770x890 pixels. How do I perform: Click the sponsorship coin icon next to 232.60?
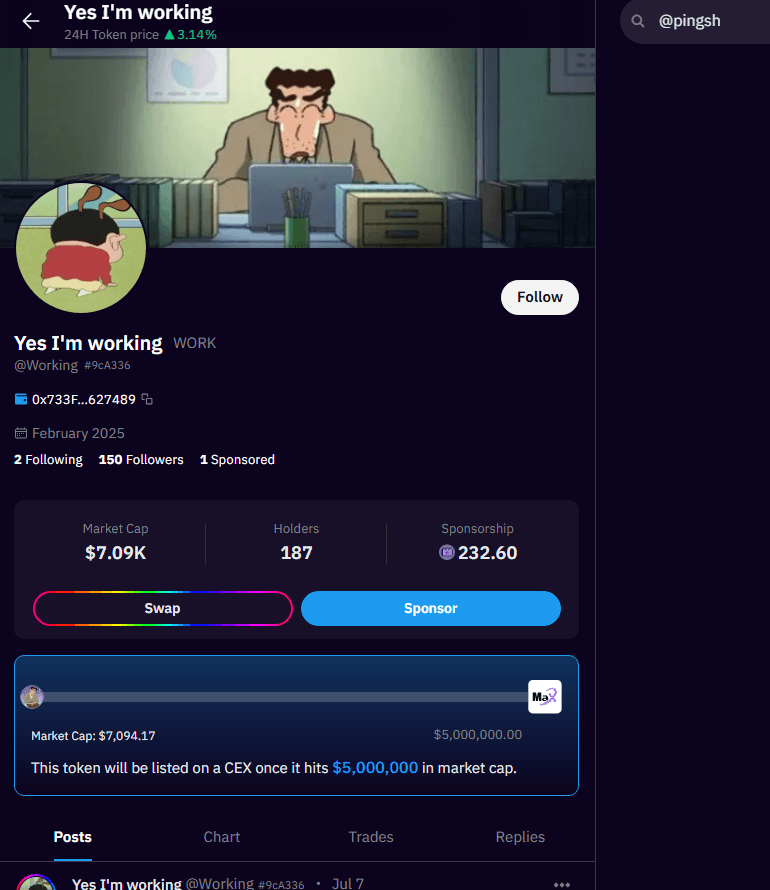tap(447, 552)
